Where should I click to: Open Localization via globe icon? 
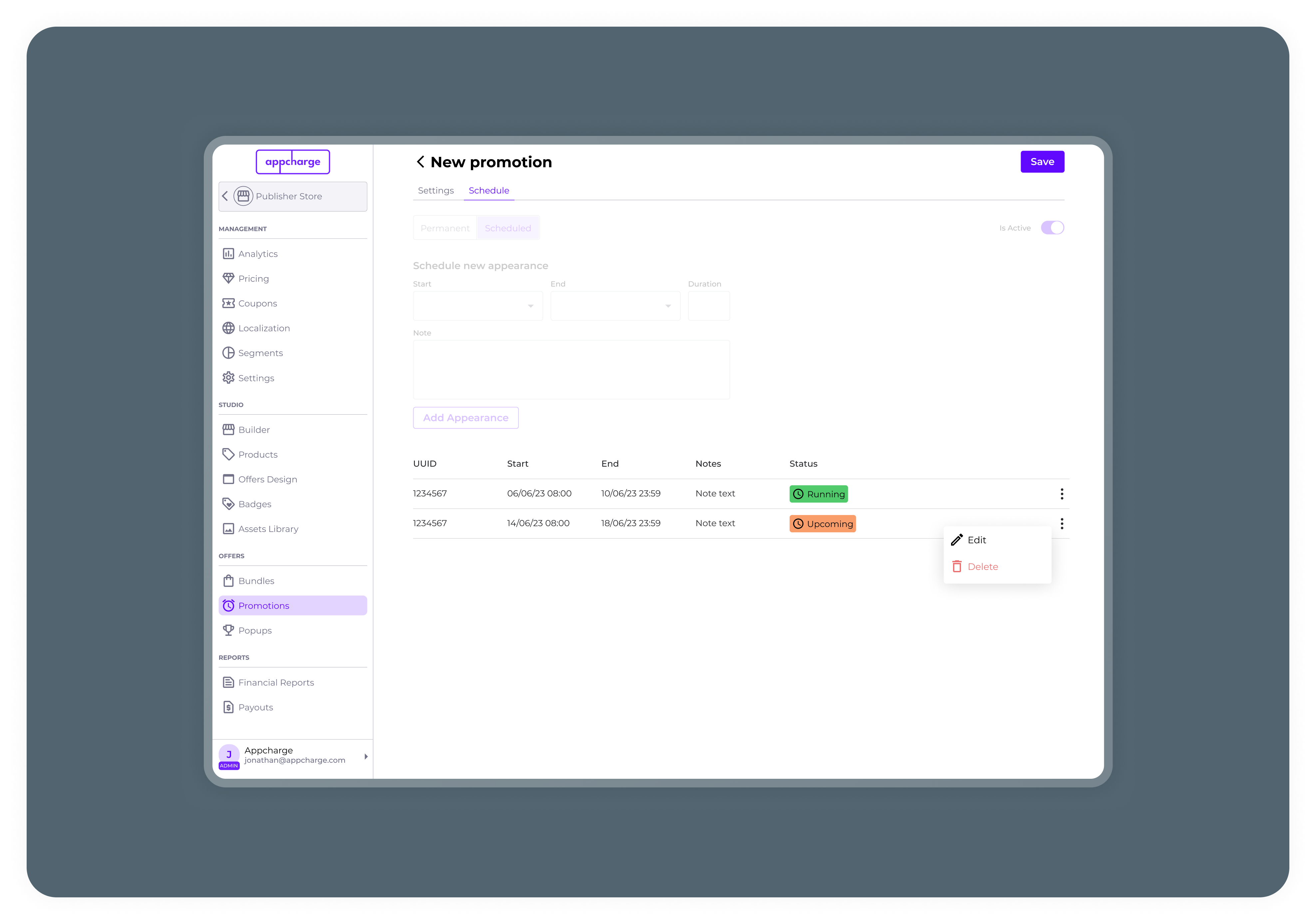pos(228,328)
